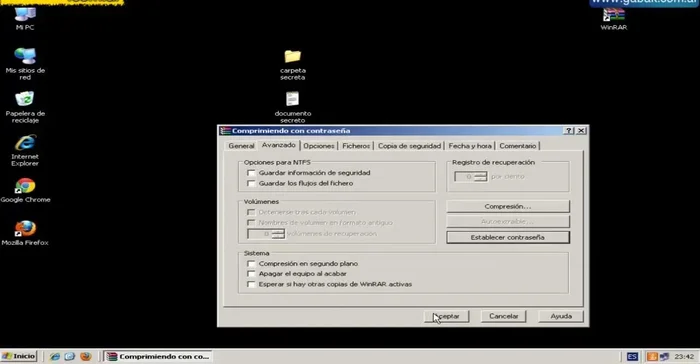Switch to the Opciones tab

(319, 146)
